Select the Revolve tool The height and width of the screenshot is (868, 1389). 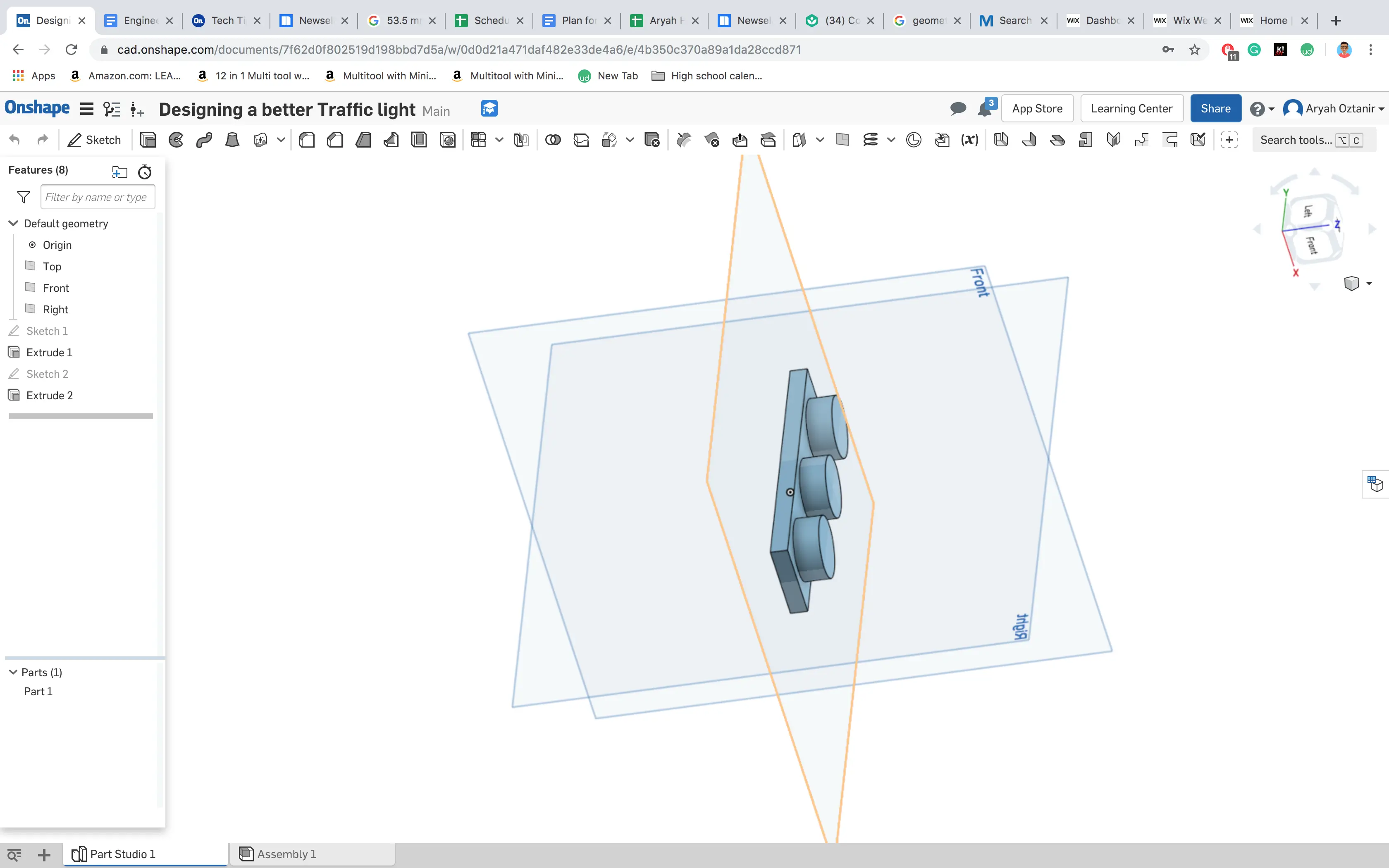tap(176, 140)
